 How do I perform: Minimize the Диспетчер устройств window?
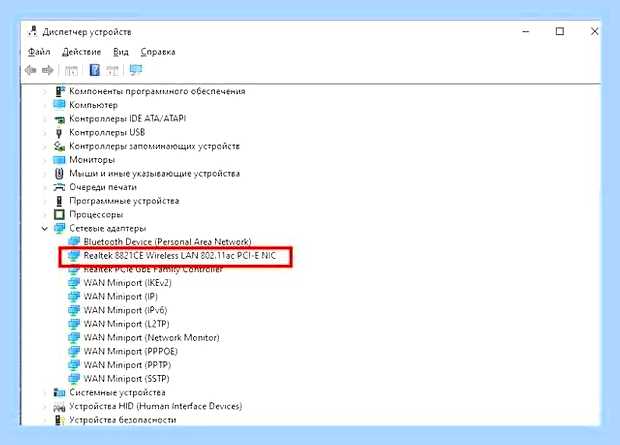526,31
